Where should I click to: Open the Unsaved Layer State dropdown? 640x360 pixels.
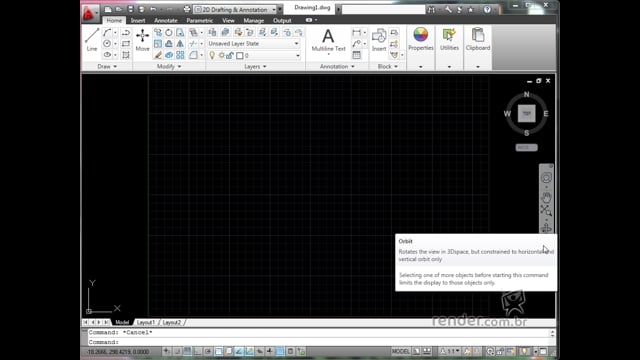point(253,43)
